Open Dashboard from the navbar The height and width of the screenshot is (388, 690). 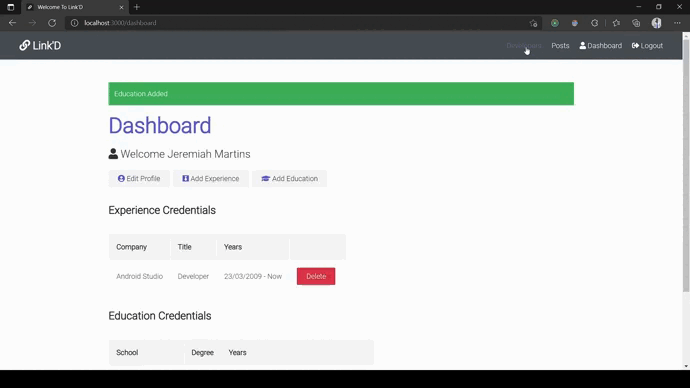(601, 46)
